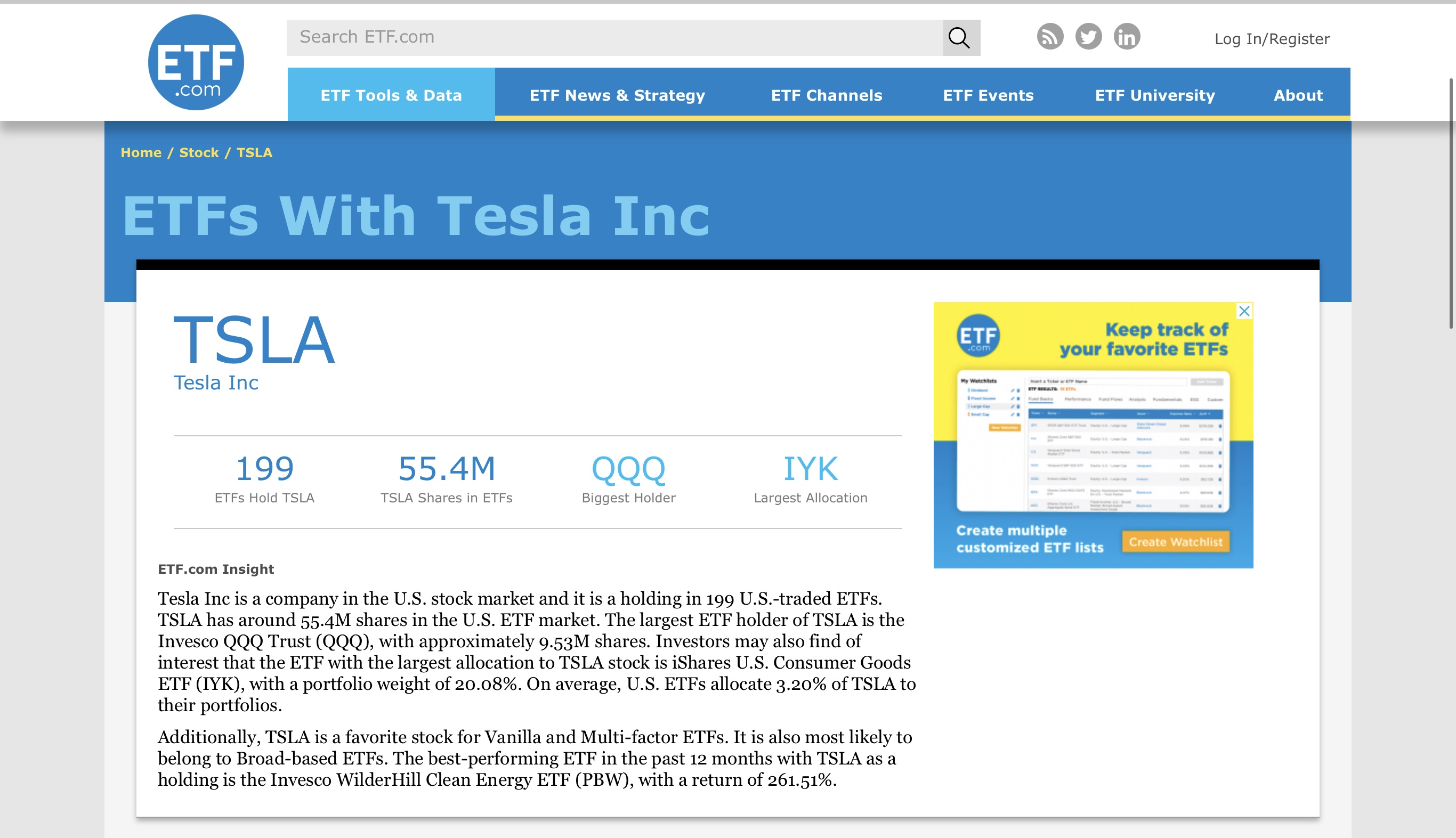The width and height of the screenshot is (1456, 838).
Task: Open the ETF News & Strategy menu
Action: (x=617, y=94)
